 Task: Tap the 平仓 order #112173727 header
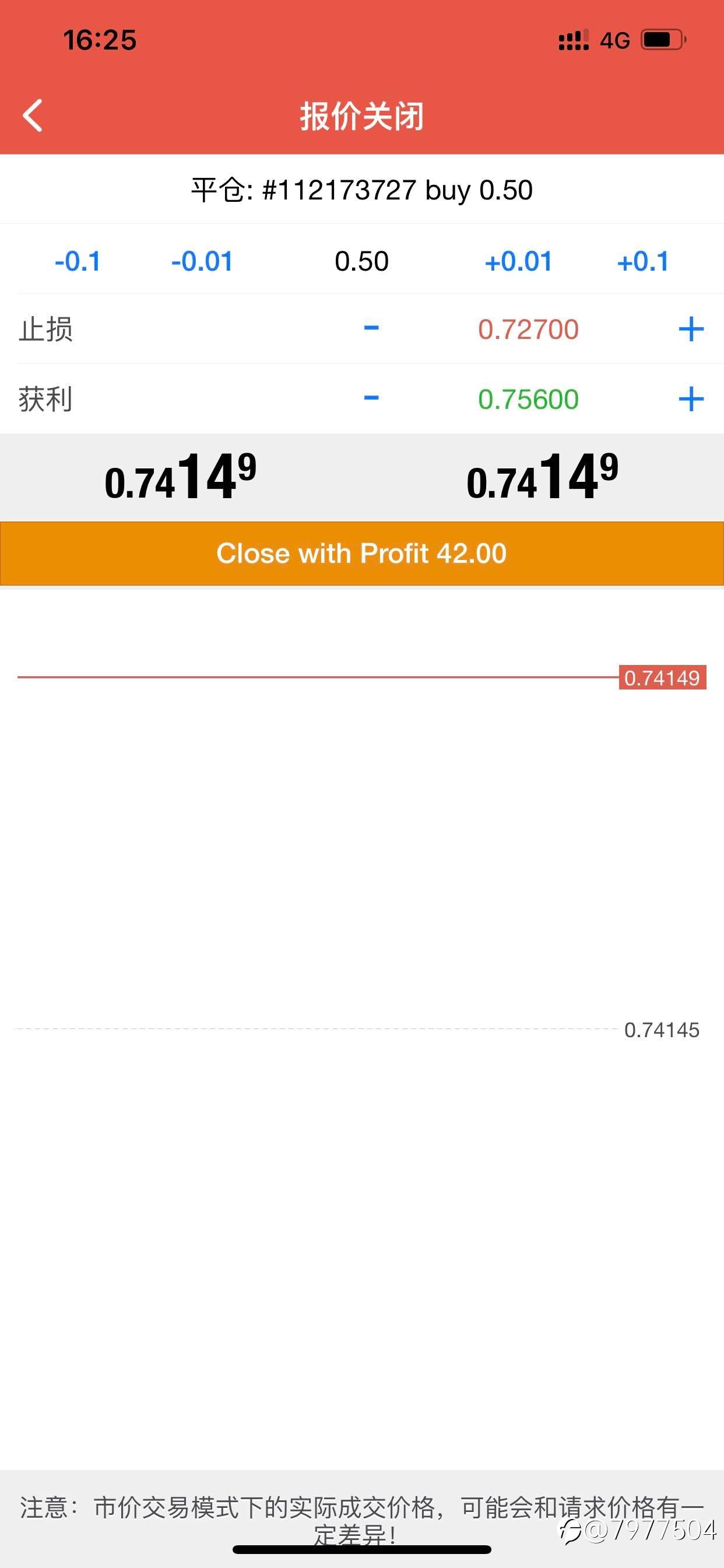[362, 190]
